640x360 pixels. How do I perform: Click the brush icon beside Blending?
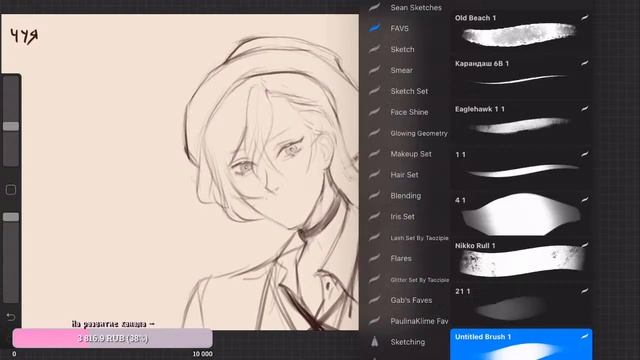pos(375,195)
